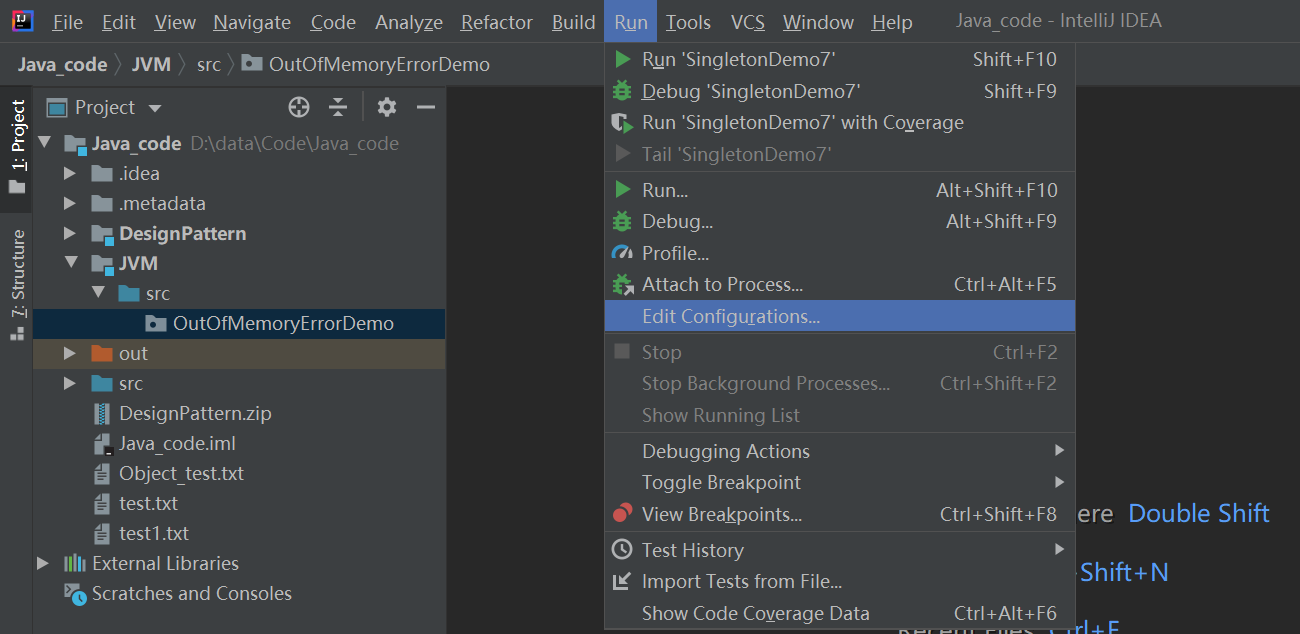The height and width of the screenshot is (634, 1300).
Task: Click the View Breakpoints red dots icon
Action: pos(623,514)
